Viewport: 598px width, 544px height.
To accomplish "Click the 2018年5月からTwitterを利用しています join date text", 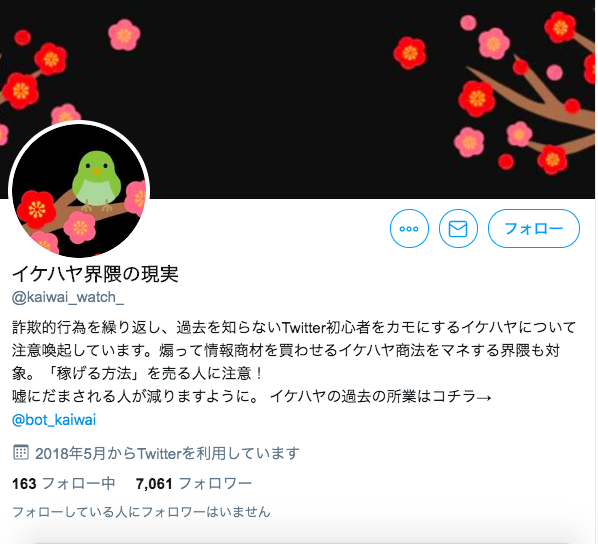I will [x=167, y=453].
